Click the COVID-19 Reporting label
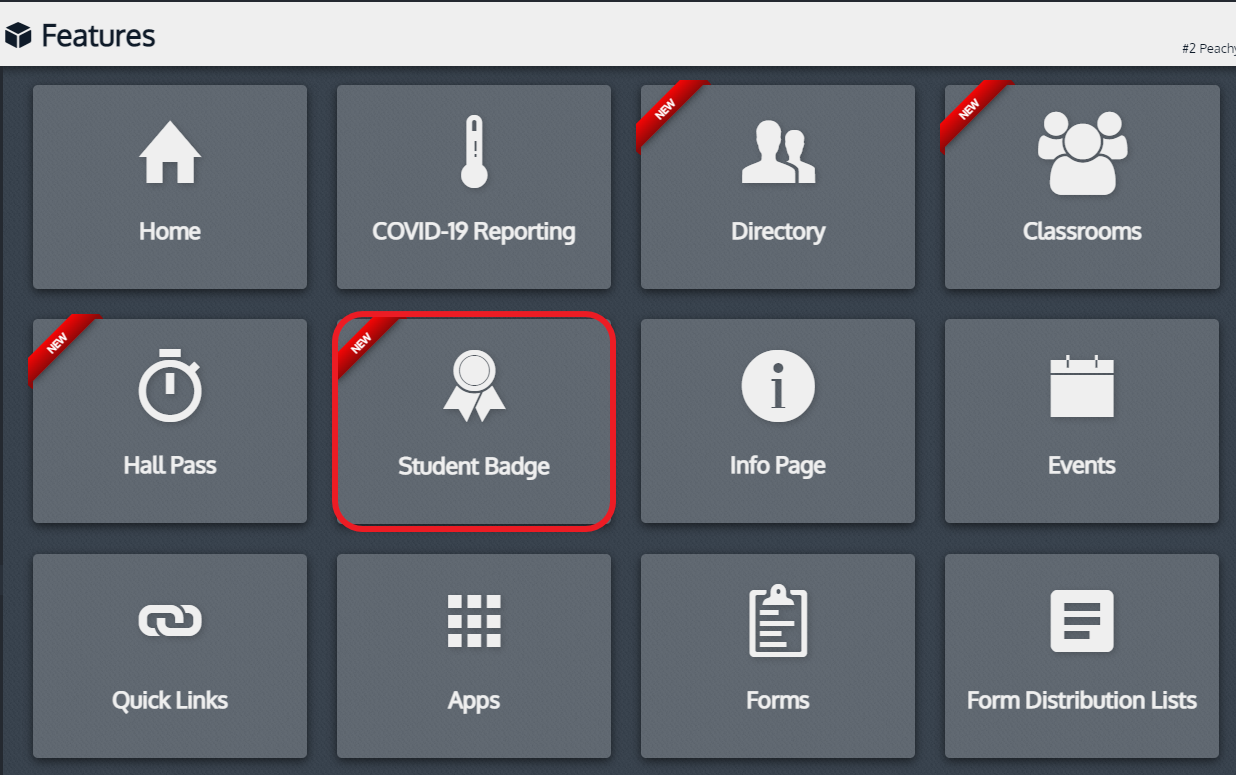 tap(474, 231)
